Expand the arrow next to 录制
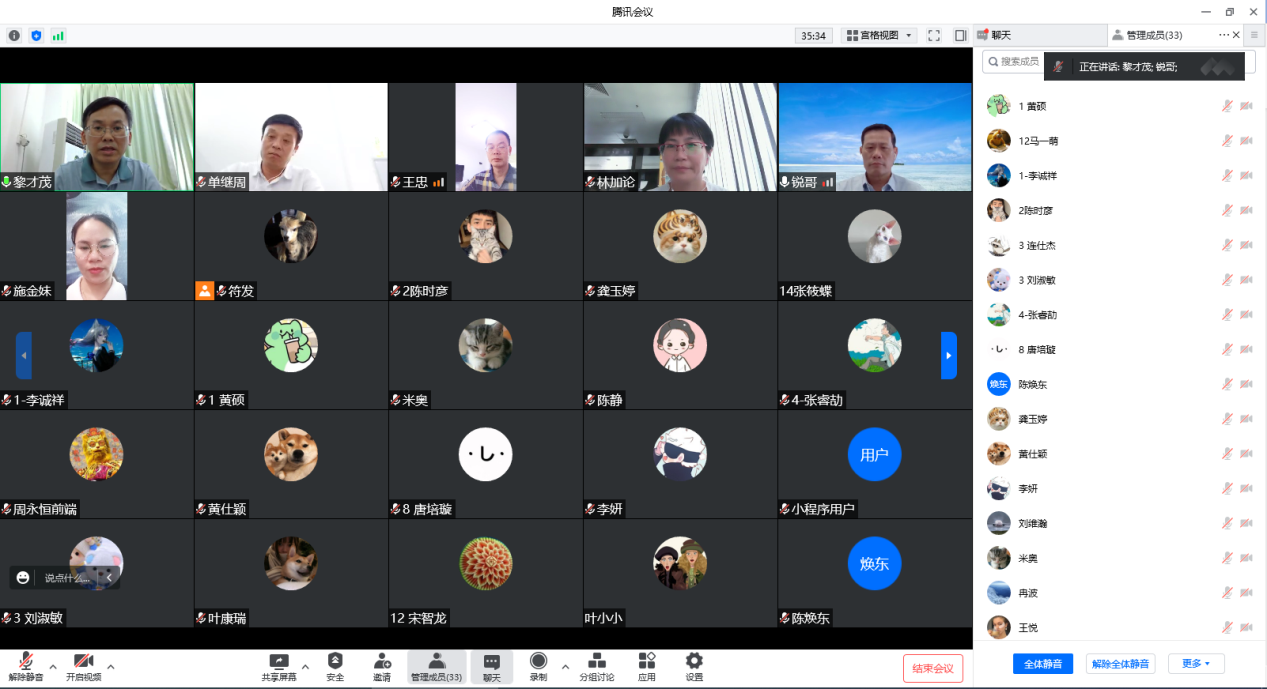Viewport: 1267px width, 689px height. click(565, 667)
